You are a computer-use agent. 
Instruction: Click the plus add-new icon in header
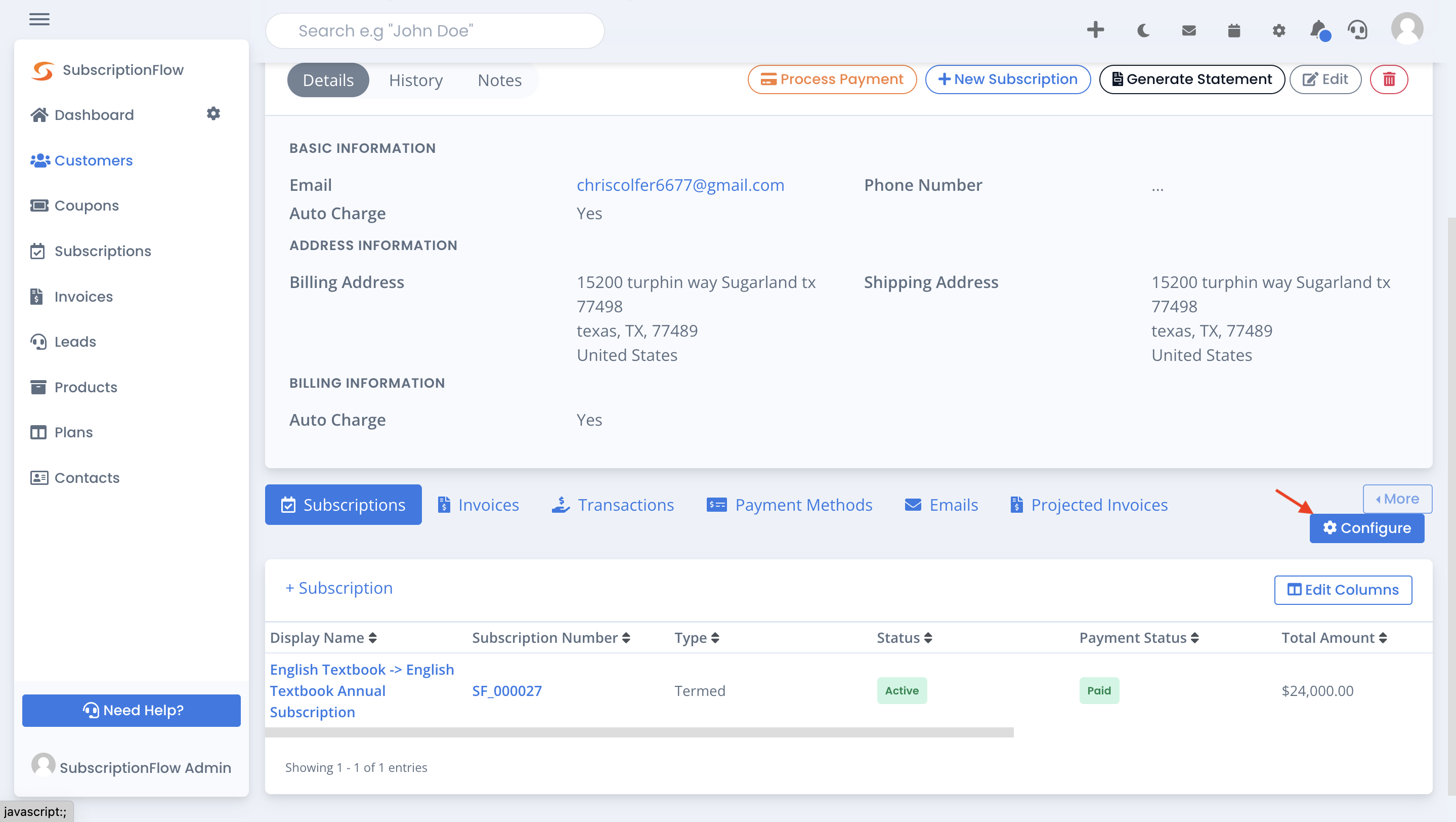pyautogui.click(x=1095, y=29)
